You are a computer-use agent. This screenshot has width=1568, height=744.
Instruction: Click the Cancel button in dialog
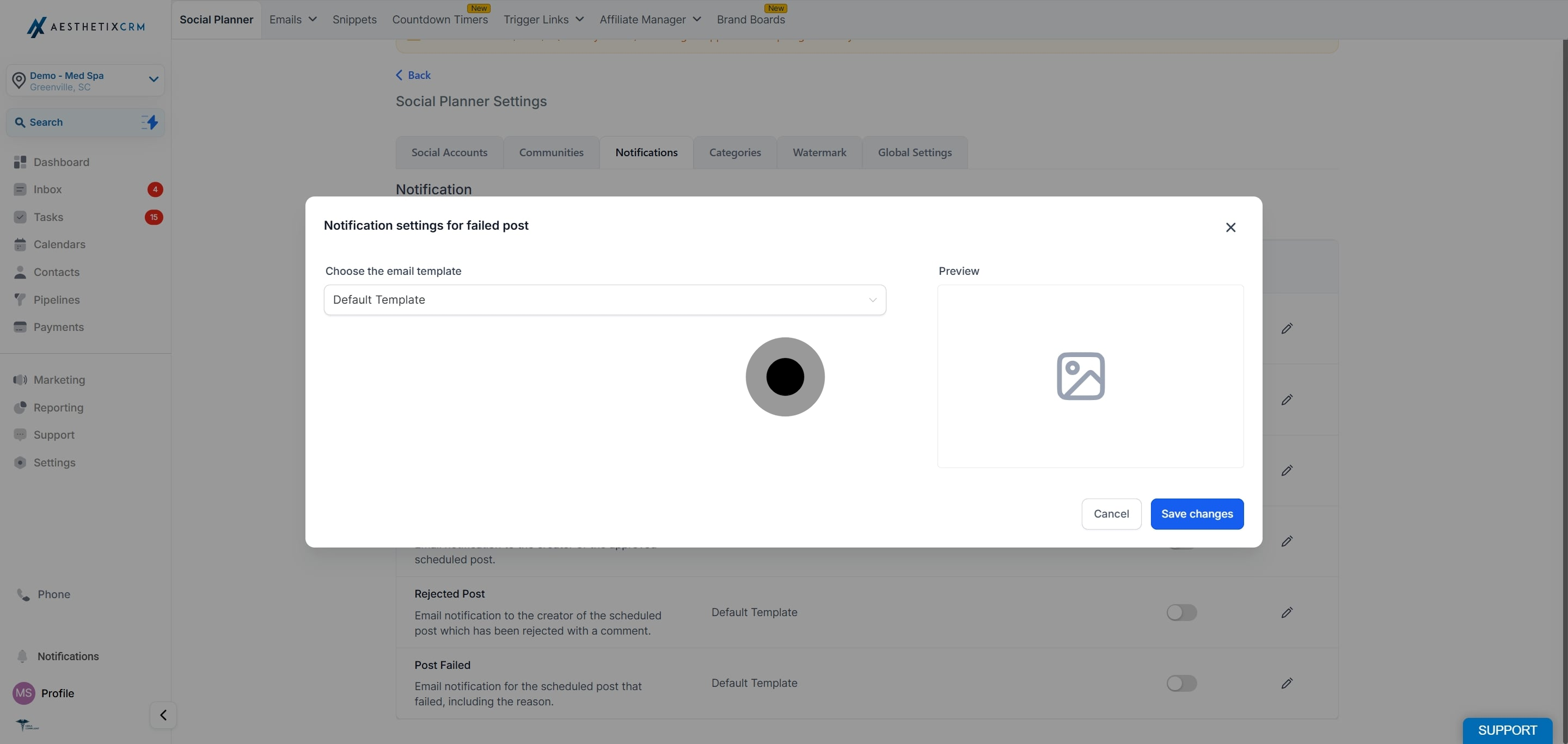pos(1111,514)
